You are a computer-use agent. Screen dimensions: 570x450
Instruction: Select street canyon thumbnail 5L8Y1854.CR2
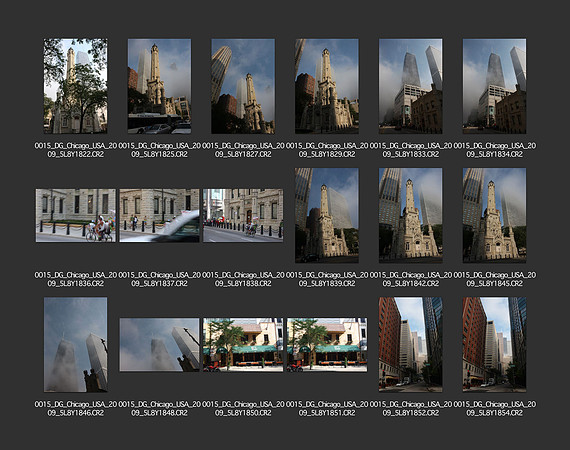point(494,345)
